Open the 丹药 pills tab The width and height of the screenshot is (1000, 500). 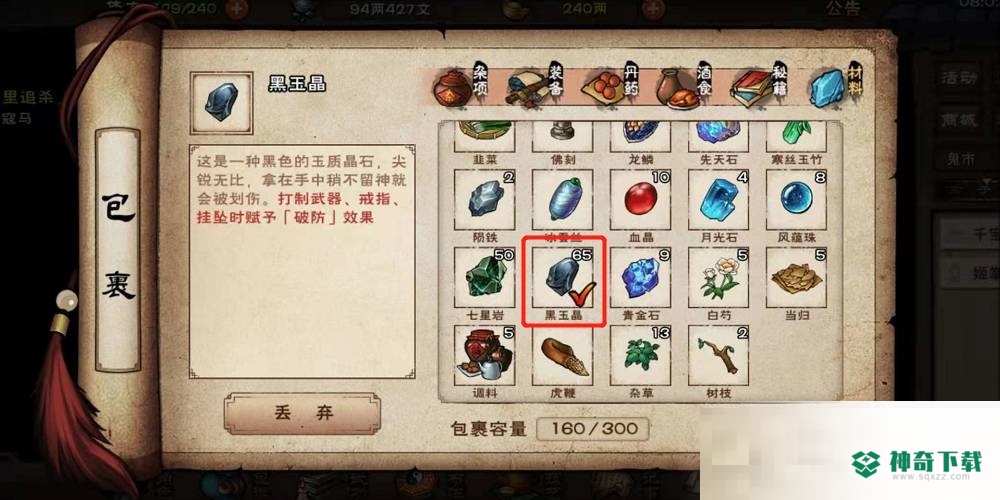(610, 85)
